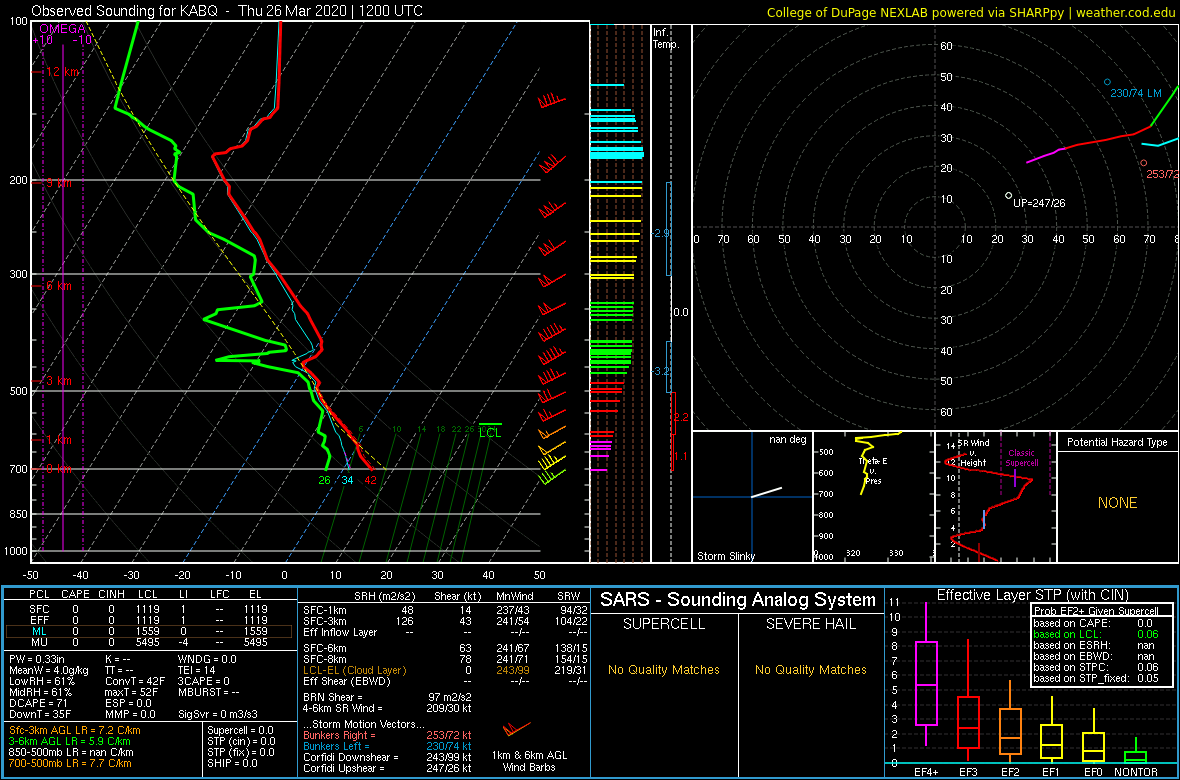Click the NONE hazard type text
Image resolution: width=1180 pixels, height=780 pixels.
pyautogui.click(x=1117, y=503)
